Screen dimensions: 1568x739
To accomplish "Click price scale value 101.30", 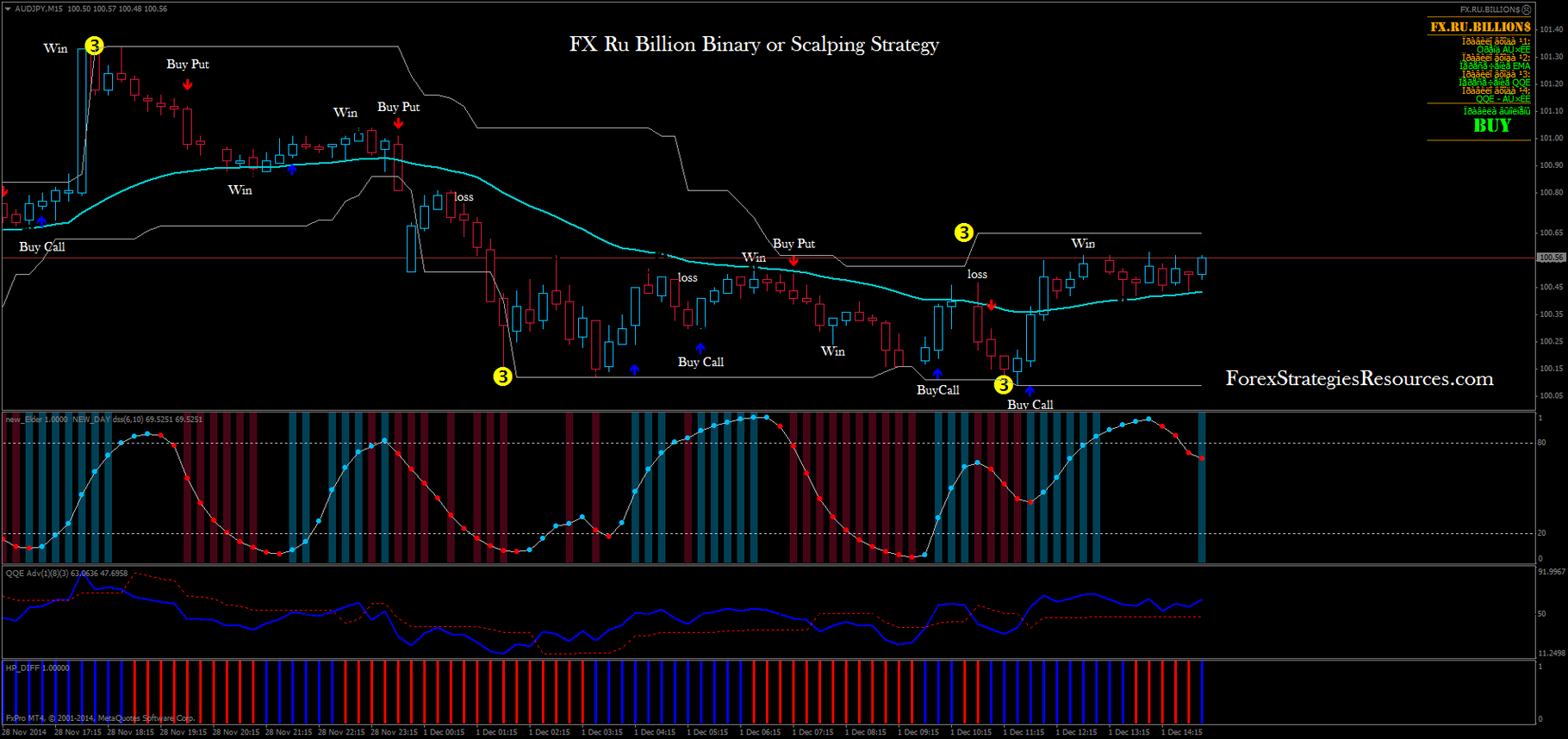I will pyautogui.click(x=1551, y=57).
